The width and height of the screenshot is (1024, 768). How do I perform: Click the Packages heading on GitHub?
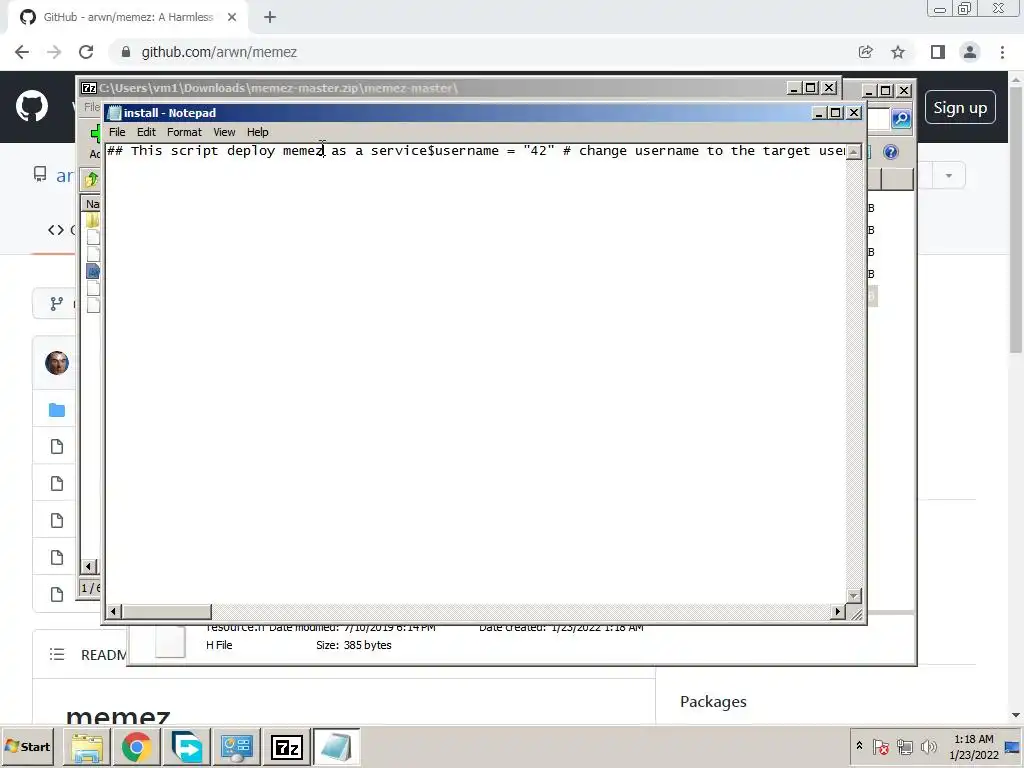713,701
